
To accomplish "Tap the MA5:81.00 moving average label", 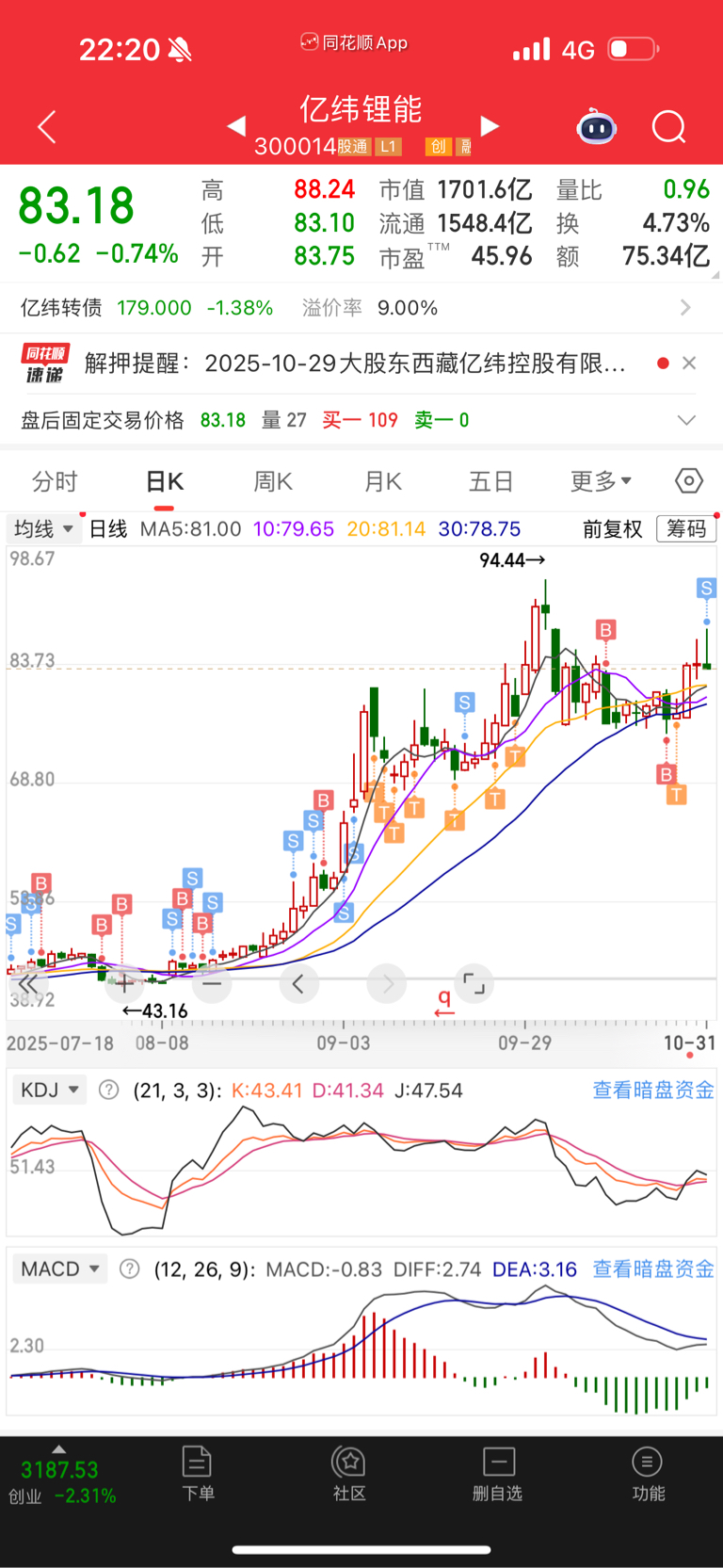I will (190, 528).
